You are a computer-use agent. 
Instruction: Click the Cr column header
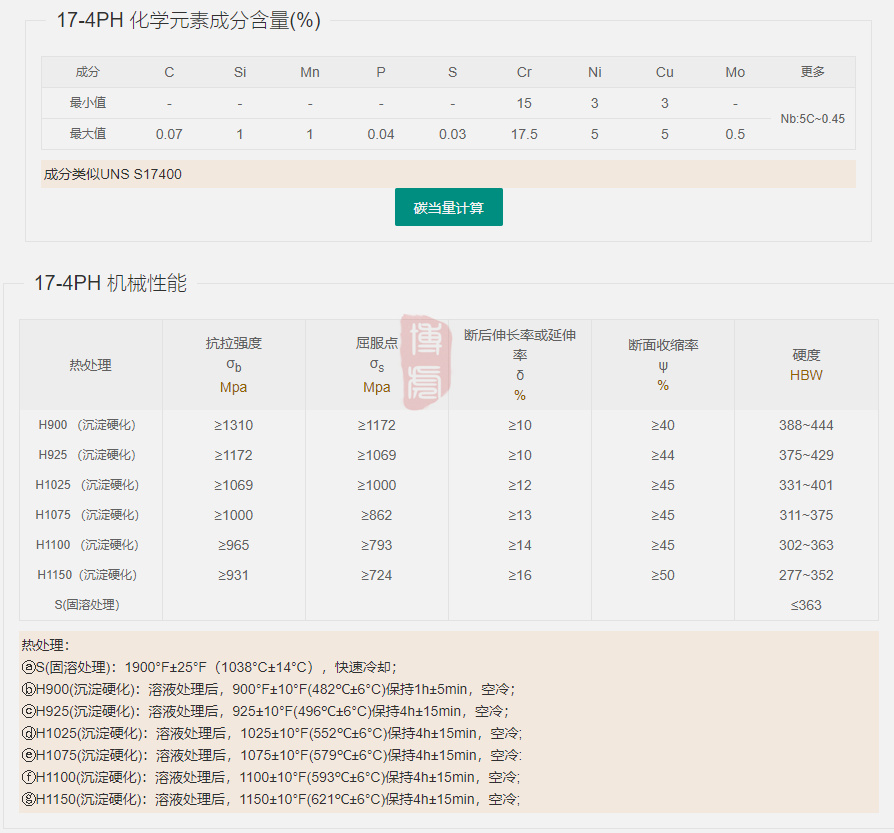coord(524,72)
